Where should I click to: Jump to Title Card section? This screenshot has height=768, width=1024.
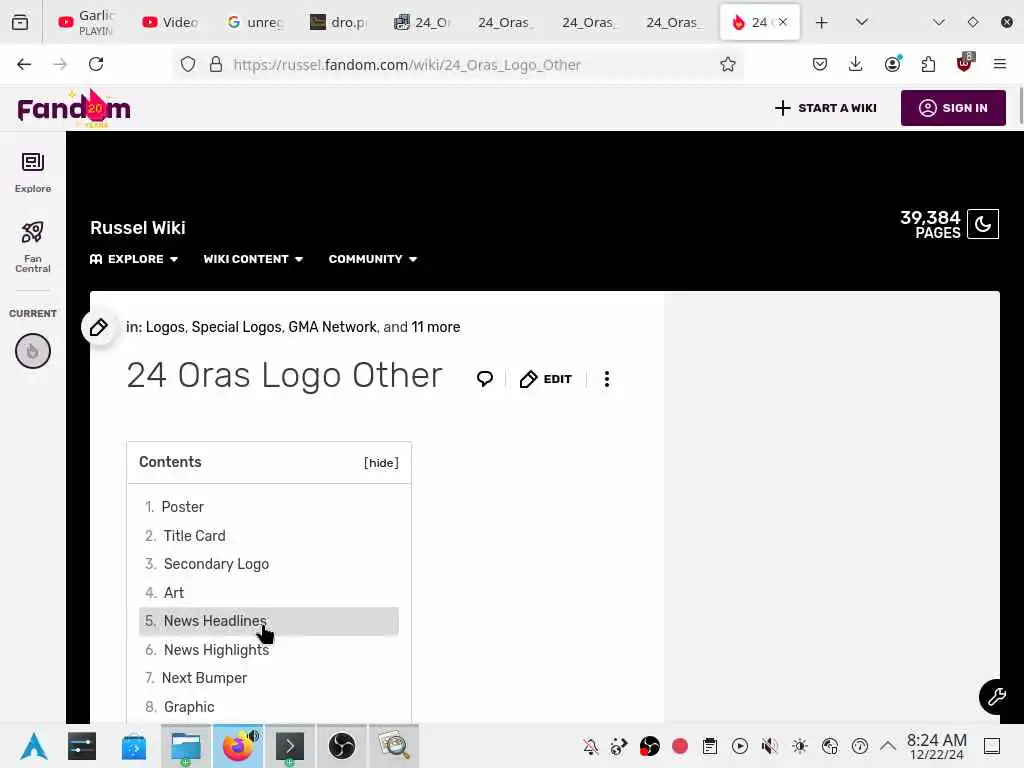194,536
